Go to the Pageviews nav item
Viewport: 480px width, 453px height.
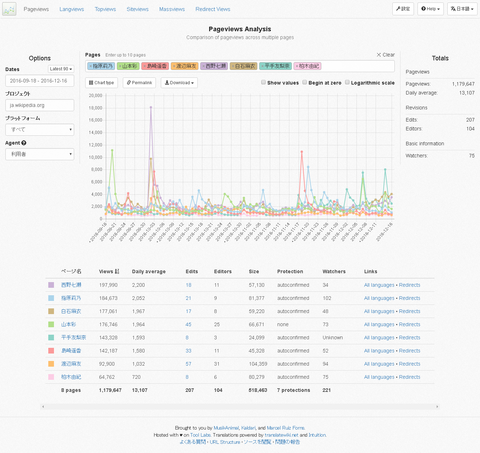[36, 9]
